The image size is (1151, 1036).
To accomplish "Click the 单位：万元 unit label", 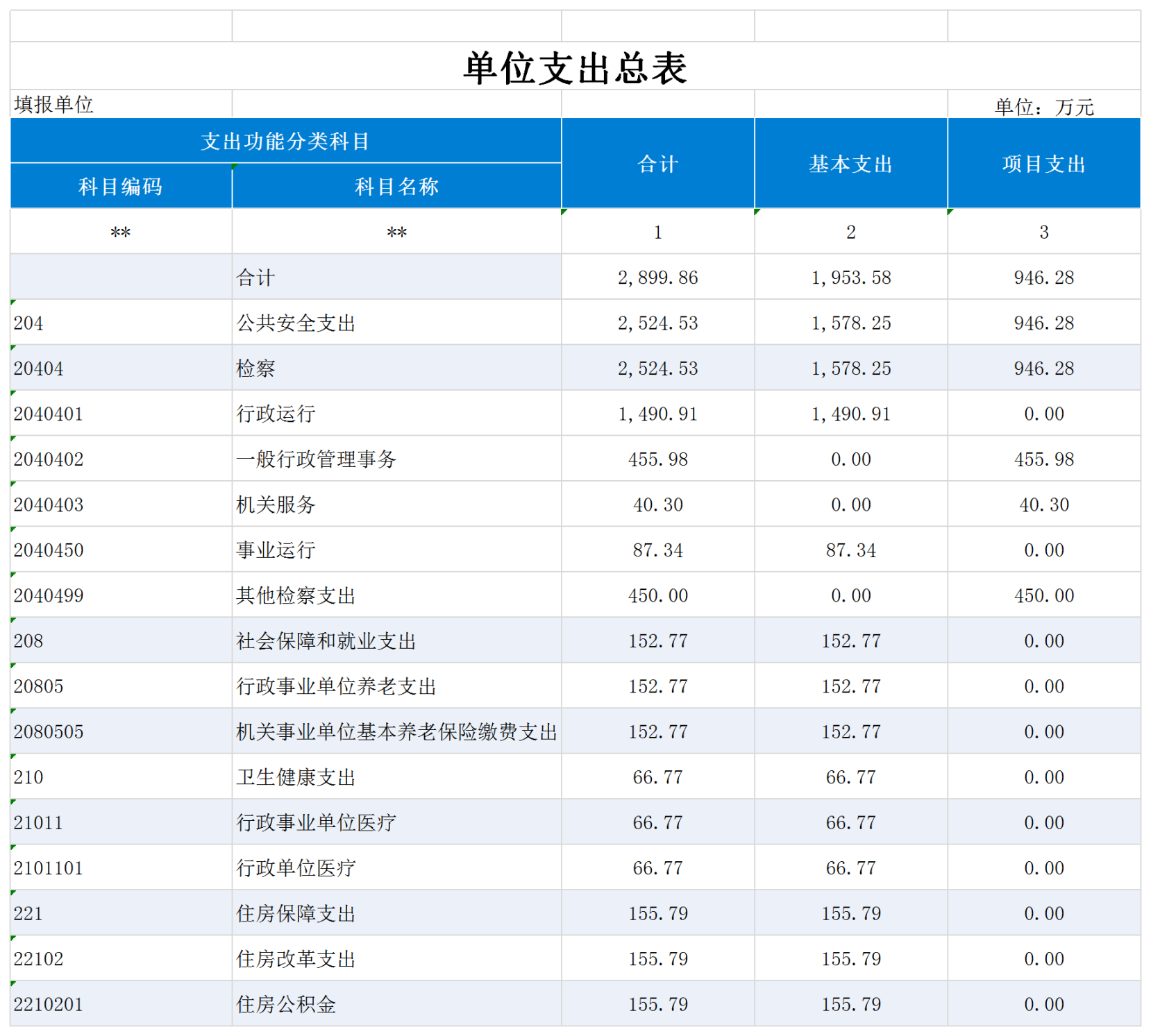I will click(x=1043, y=107).
